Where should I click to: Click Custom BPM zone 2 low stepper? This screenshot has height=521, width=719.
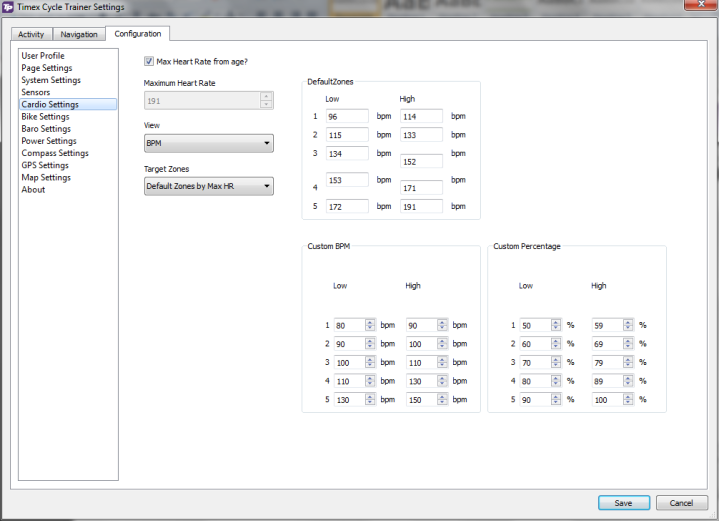click(370, 344)
